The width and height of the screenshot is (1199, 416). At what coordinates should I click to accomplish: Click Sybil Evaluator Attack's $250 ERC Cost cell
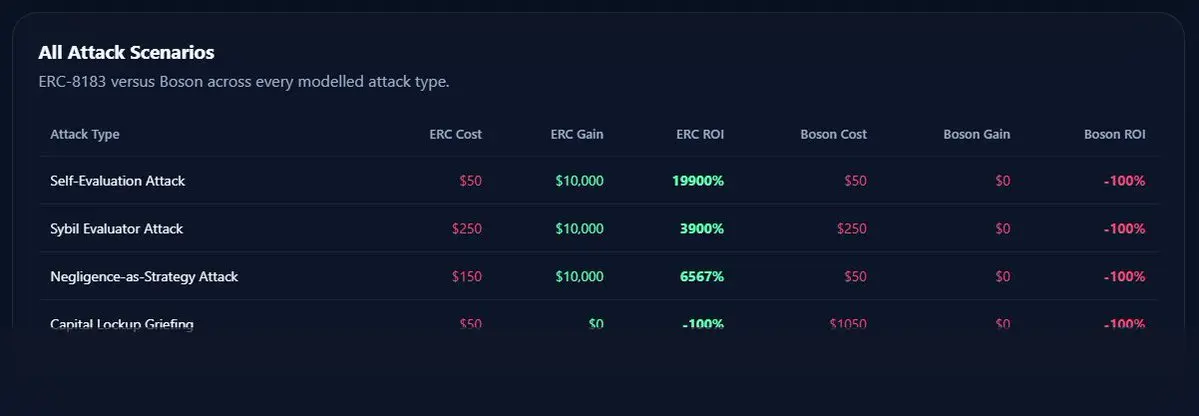467,229
